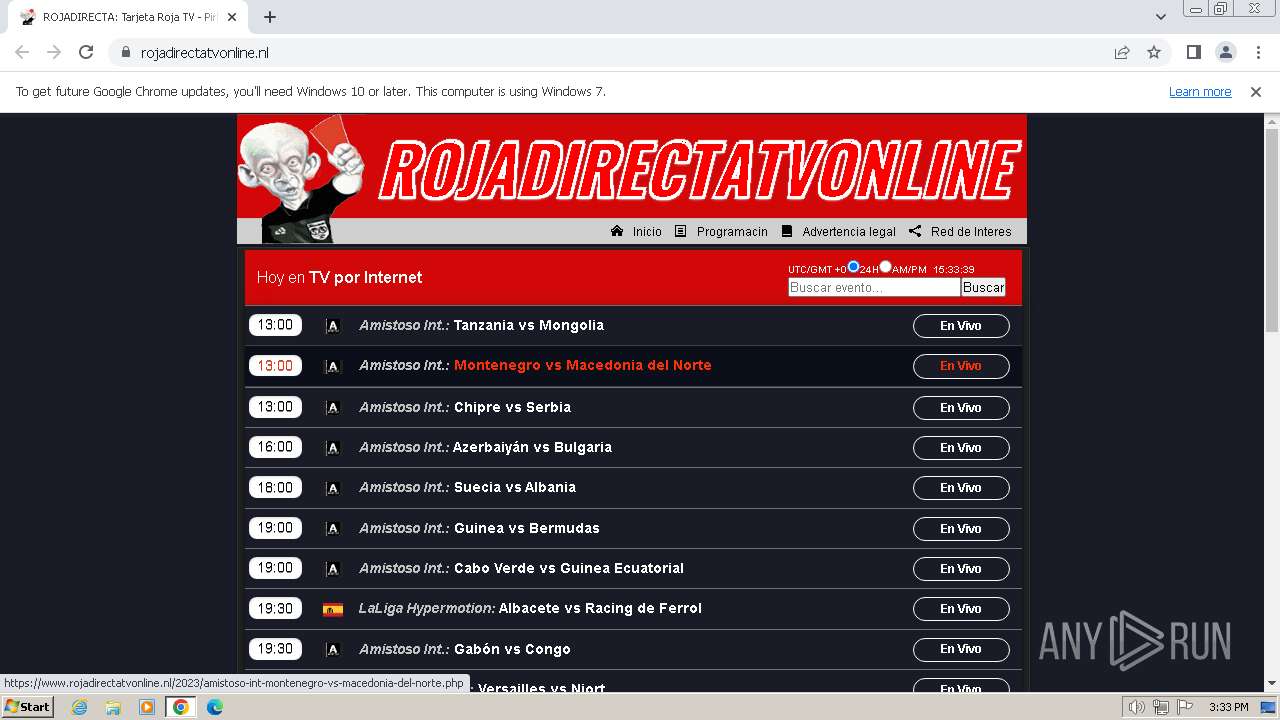This screenshot has height=720, width=1280.
Task: Open En Vivo for Tanzania vs Mongolia
Action: pos(961,326)
